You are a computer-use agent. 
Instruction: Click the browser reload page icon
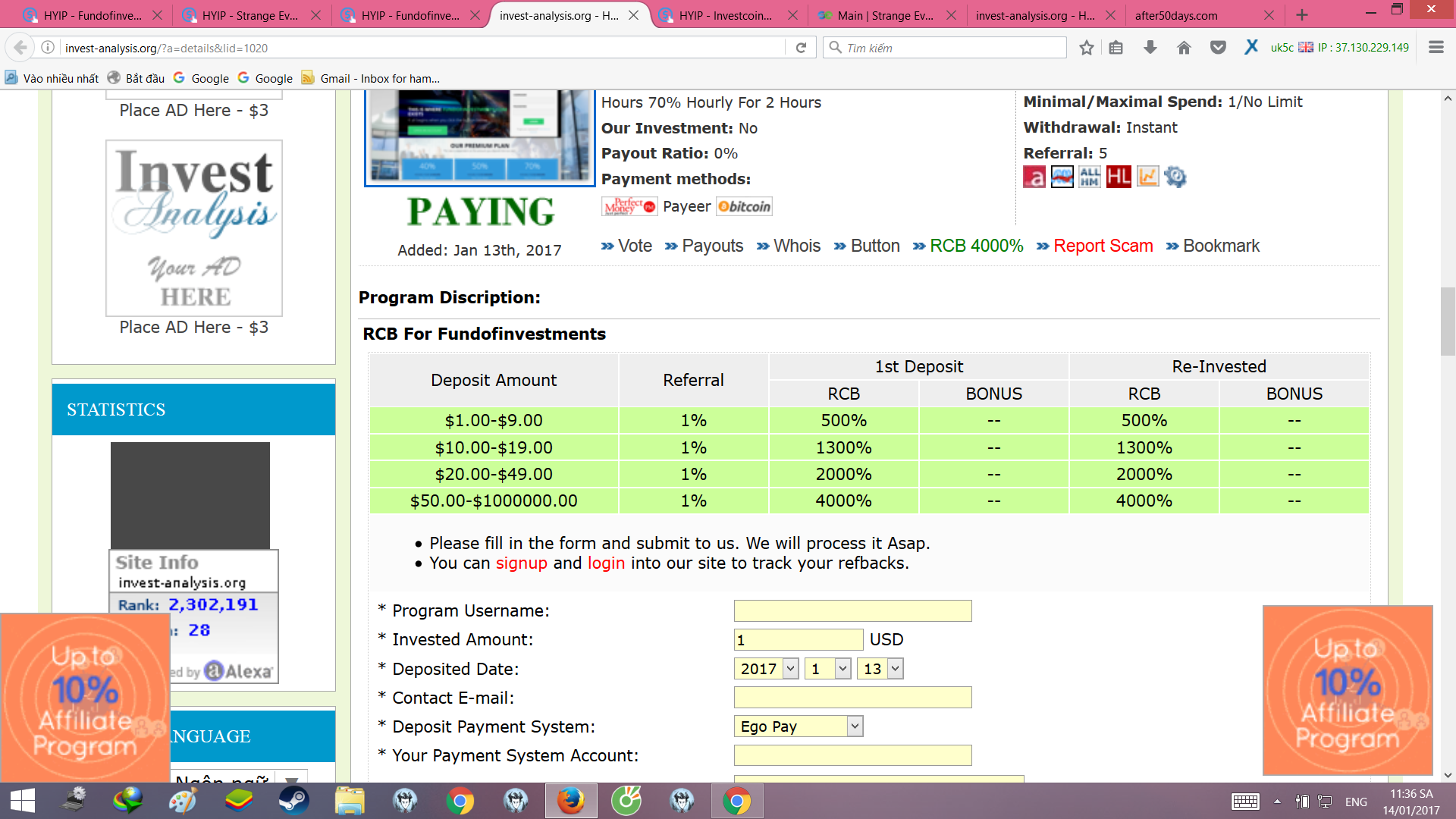click(801, 48)
